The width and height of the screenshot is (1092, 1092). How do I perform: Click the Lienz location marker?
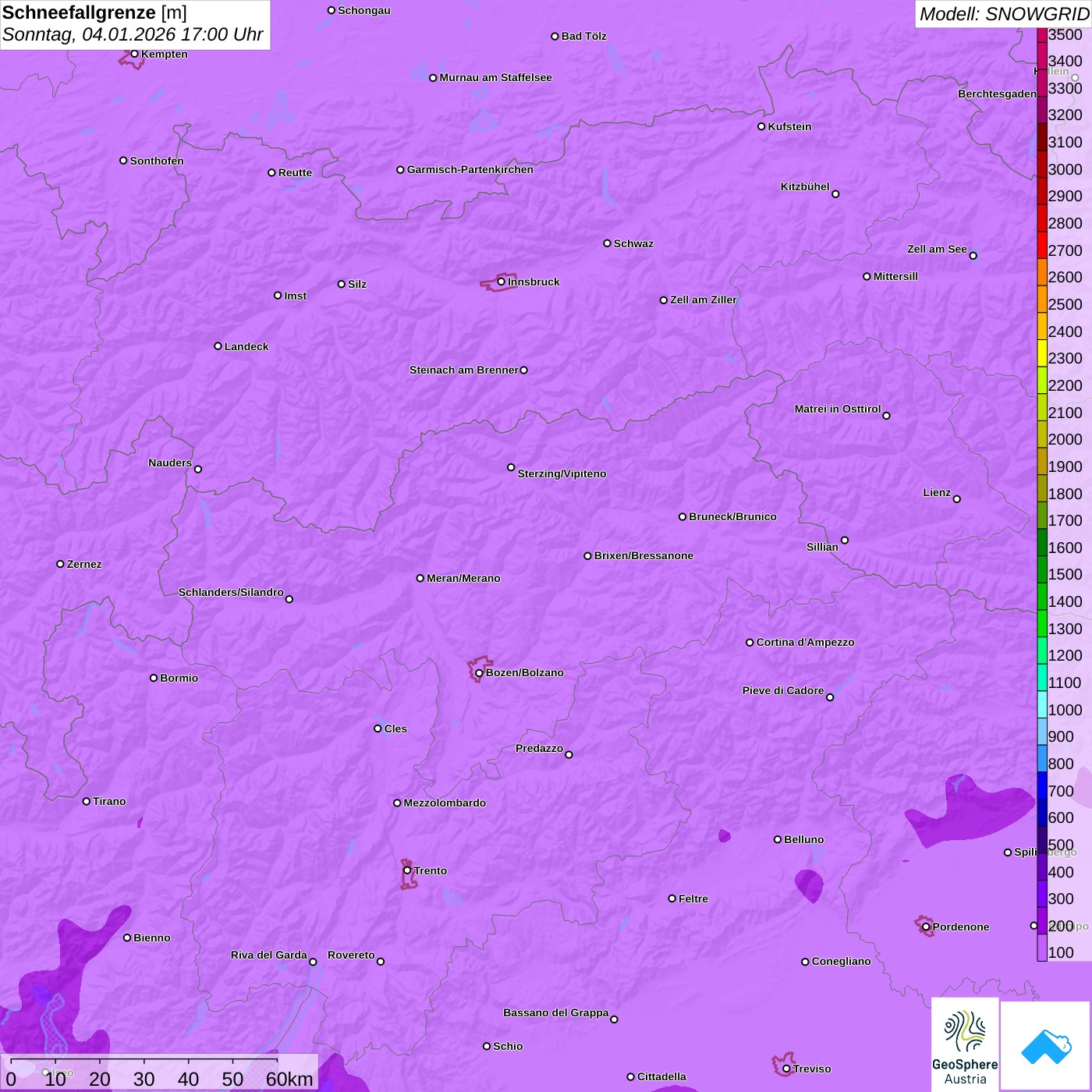click(x=957, y=499)
